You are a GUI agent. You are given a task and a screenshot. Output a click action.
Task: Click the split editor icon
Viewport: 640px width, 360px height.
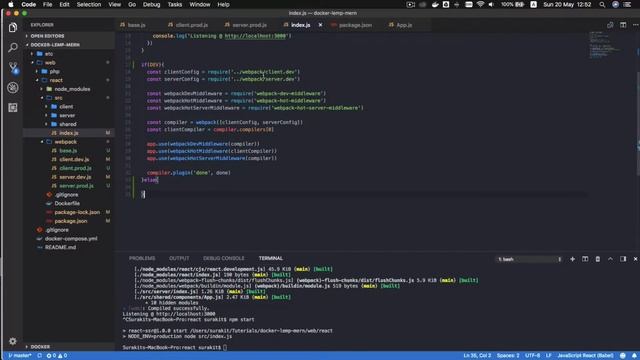pyautogui.click(x=623, y=25)
